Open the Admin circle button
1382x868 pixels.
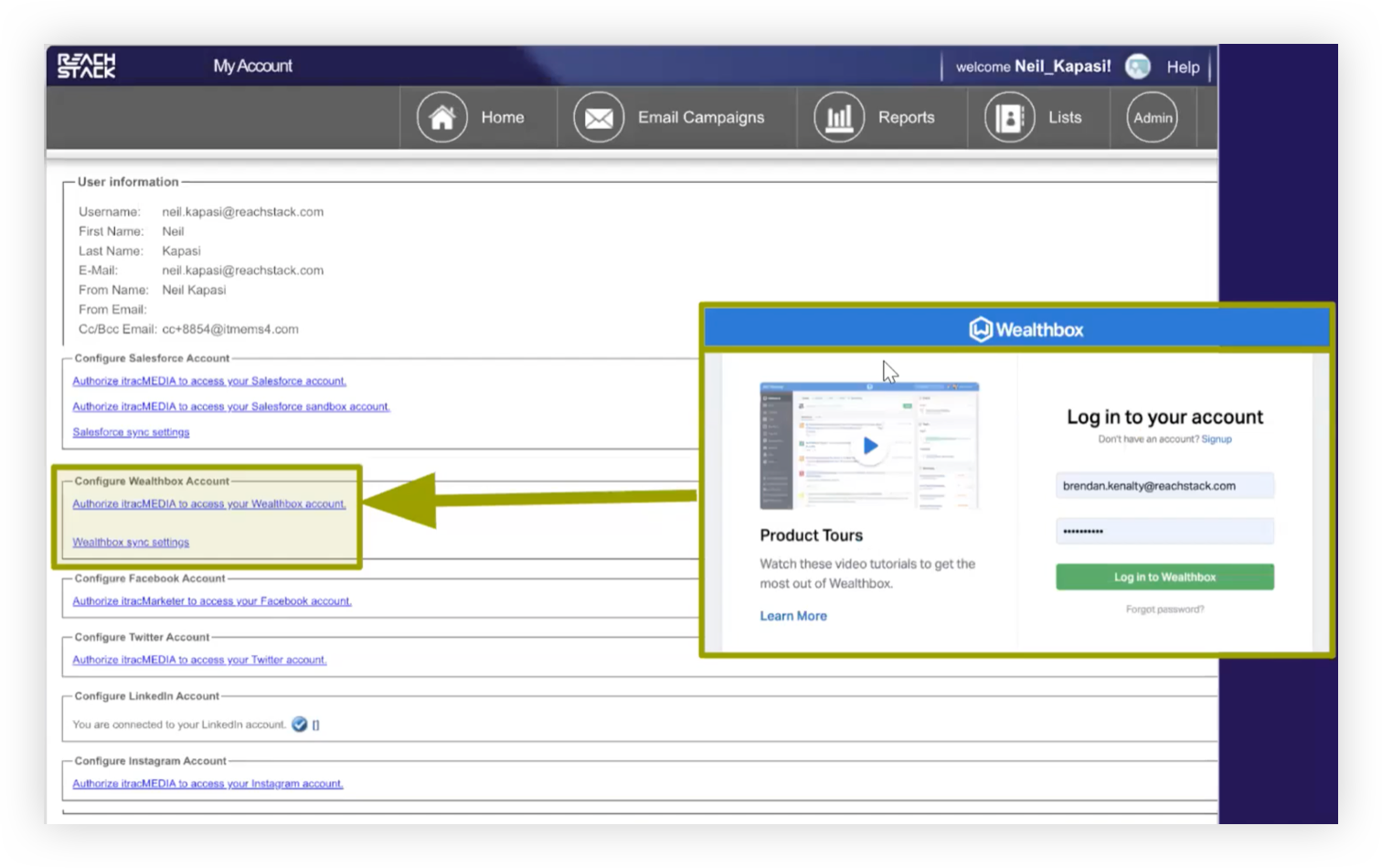pyautogui.click(x=1152, y=117)
